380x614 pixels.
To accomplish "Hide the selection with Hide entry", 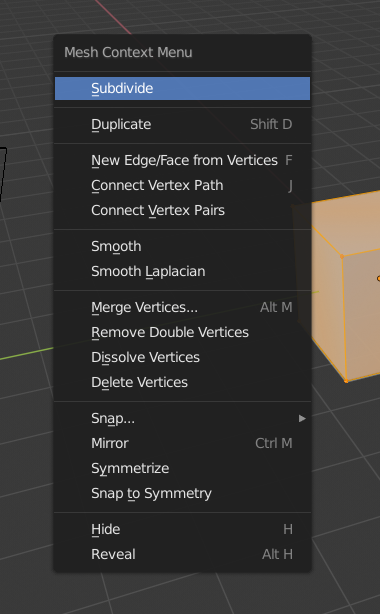I will pyautogui.click(x=182, y=529).
